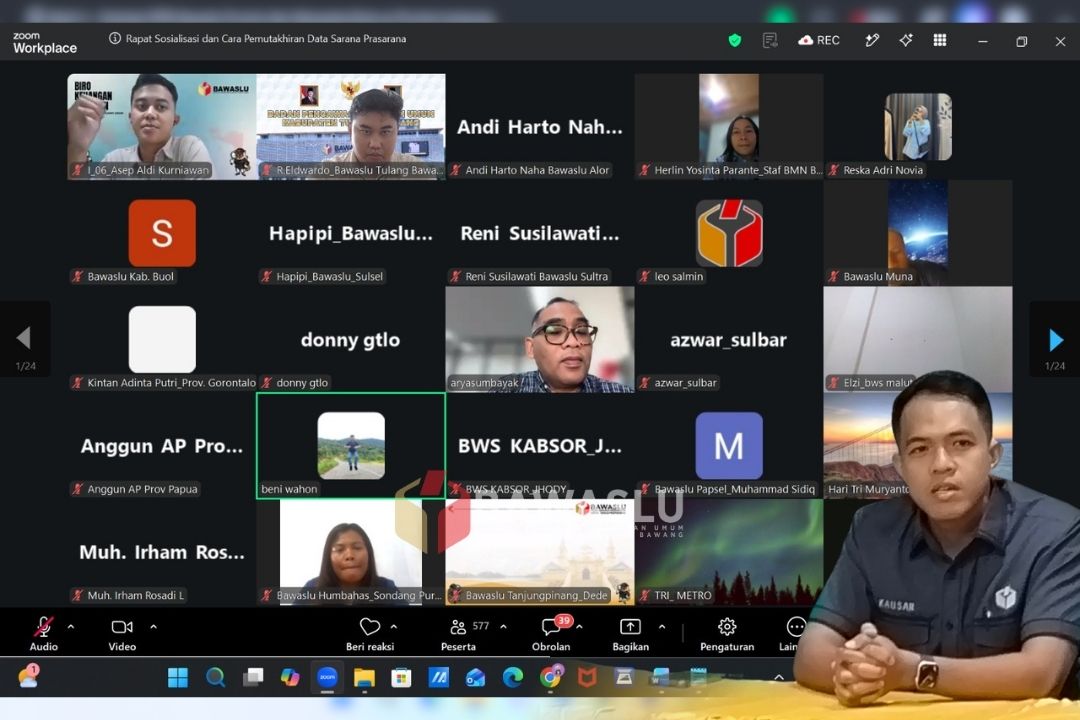Open File Explorer from the taskbar
Screen dimensions: 1080x720
tap(364, 678)
